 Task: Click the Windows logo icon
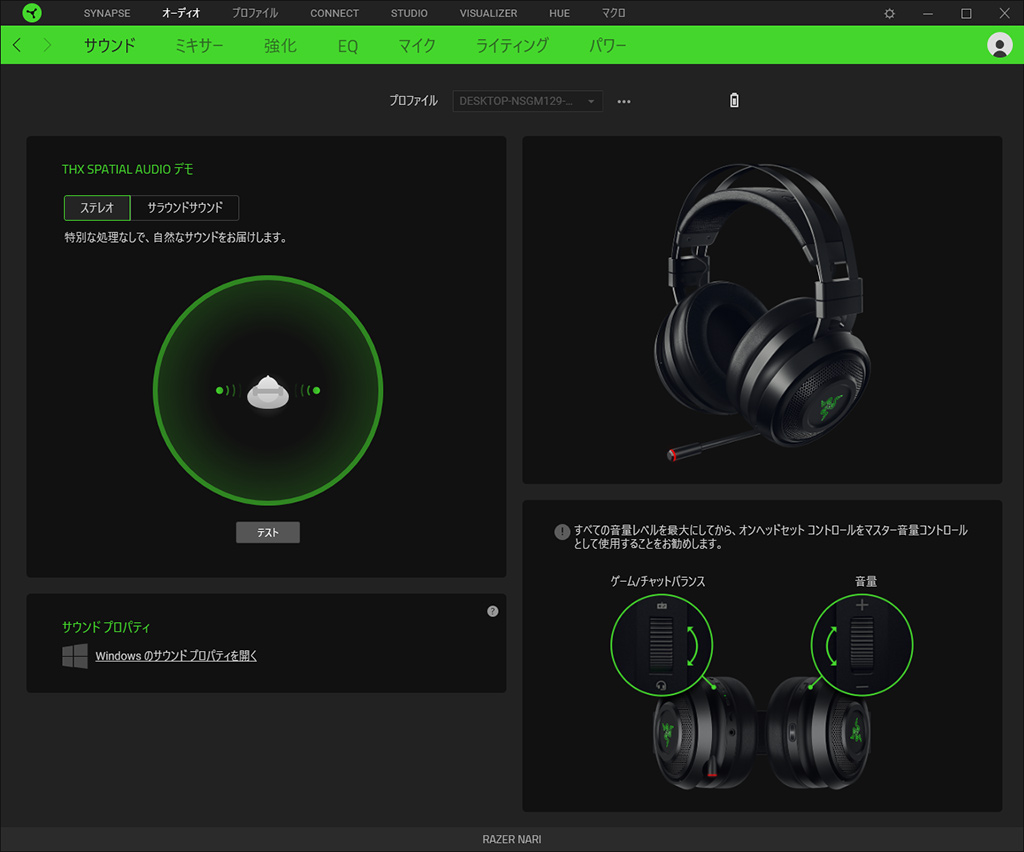75,655
